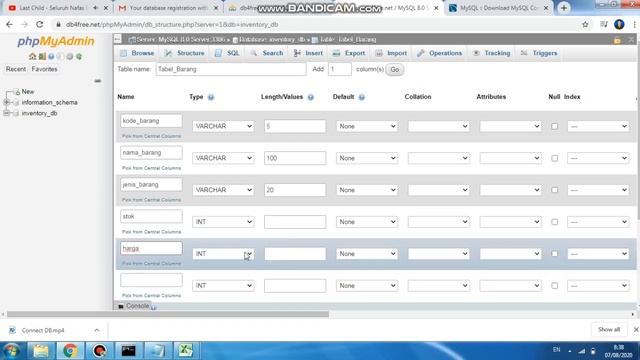Open File Explorer in taskbar
Viewport: 640px width, 360px height.
click(41, 351)
